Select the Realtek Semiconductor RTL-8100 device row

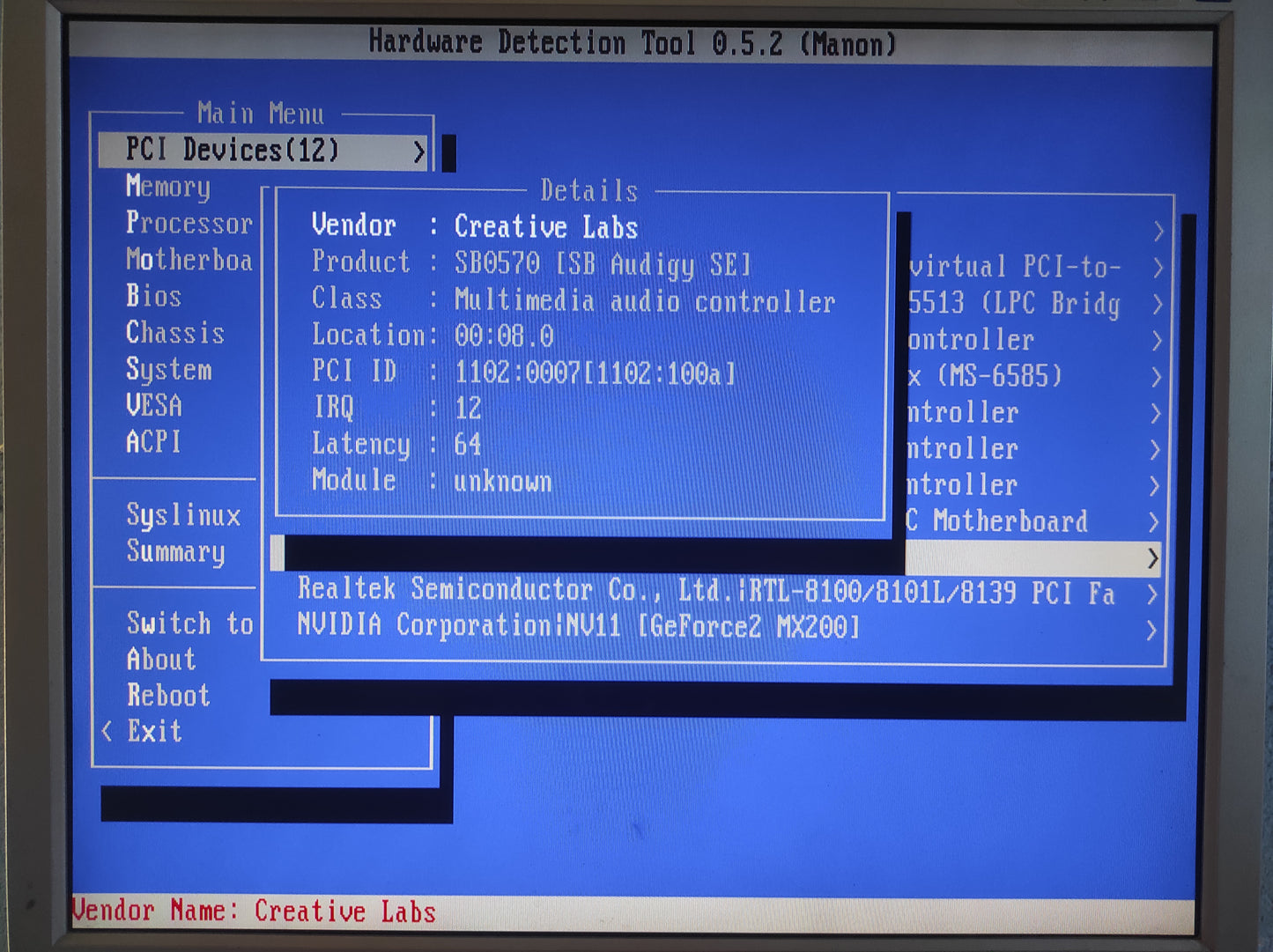click(705, 592)
